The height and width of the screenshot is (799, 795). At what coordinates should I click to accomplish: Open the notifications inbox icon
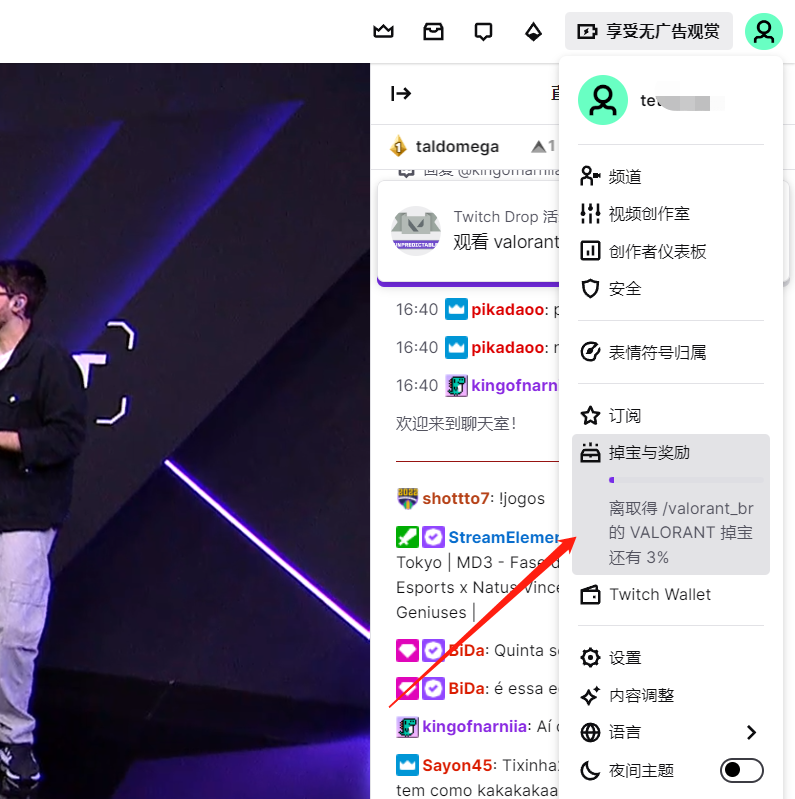(x=433, y=32)
